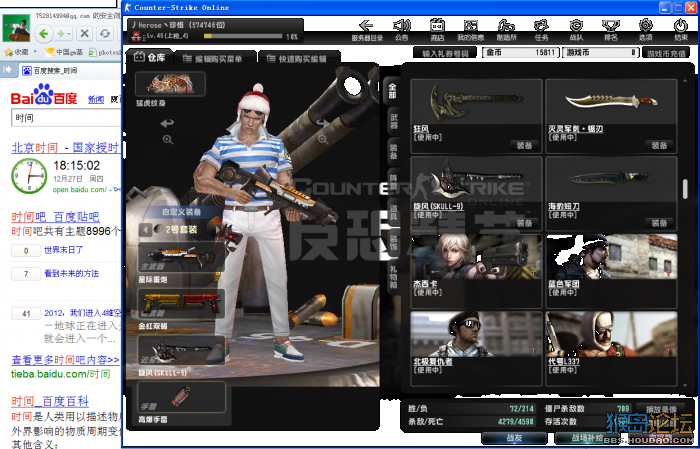
Task: Click previous loadout arrow beside 2号套装
Action: pyautogui.click(x=145, y=230)
